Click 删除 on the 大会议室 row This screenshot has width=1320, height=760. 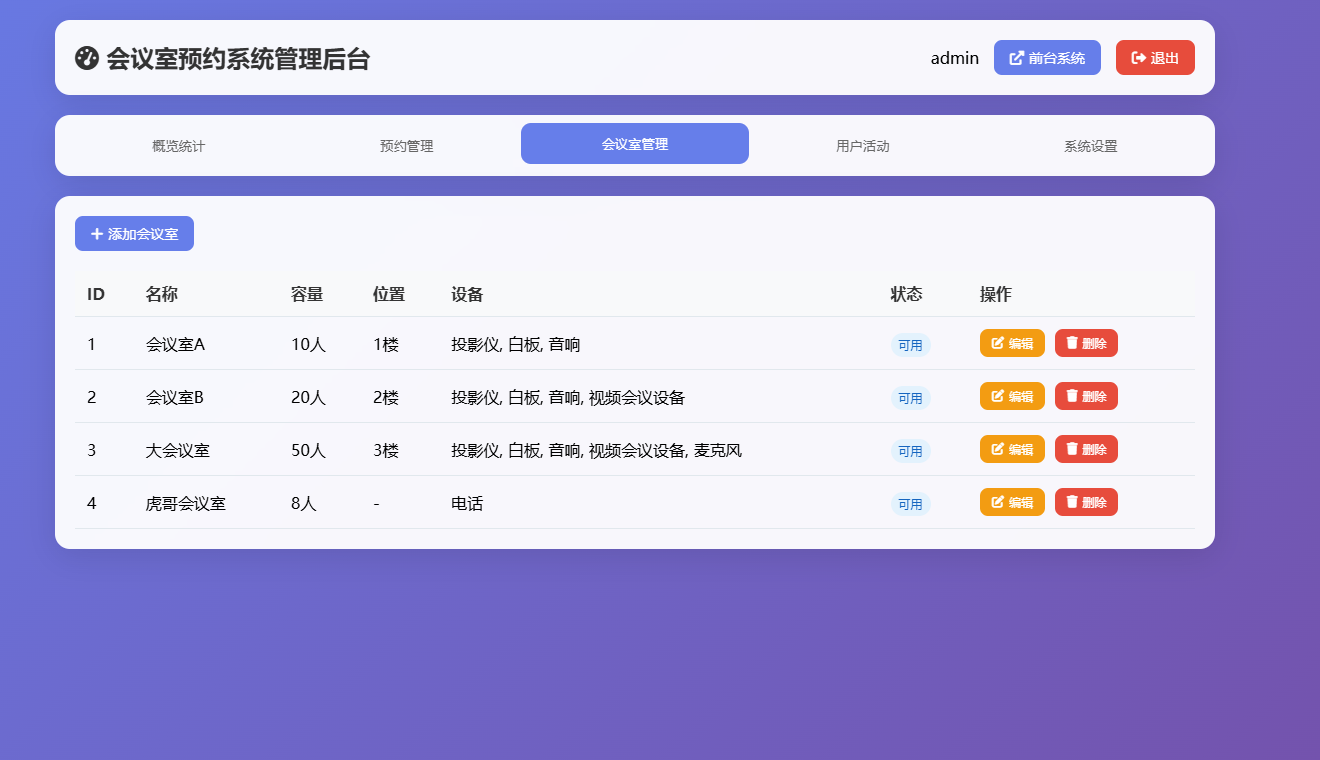coord(1086,449)
